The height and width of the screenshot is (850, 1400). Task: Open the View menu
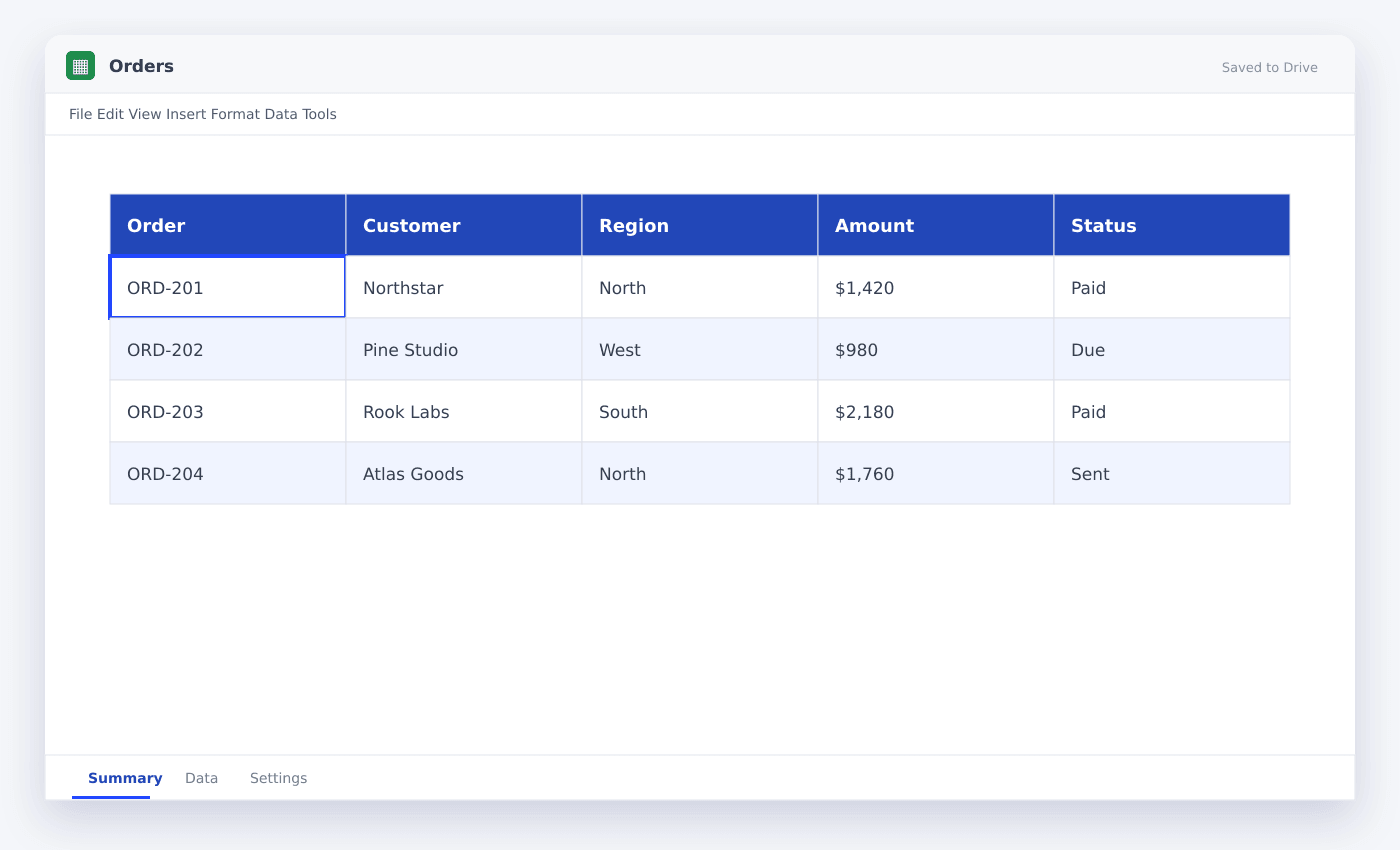(144, 114)
